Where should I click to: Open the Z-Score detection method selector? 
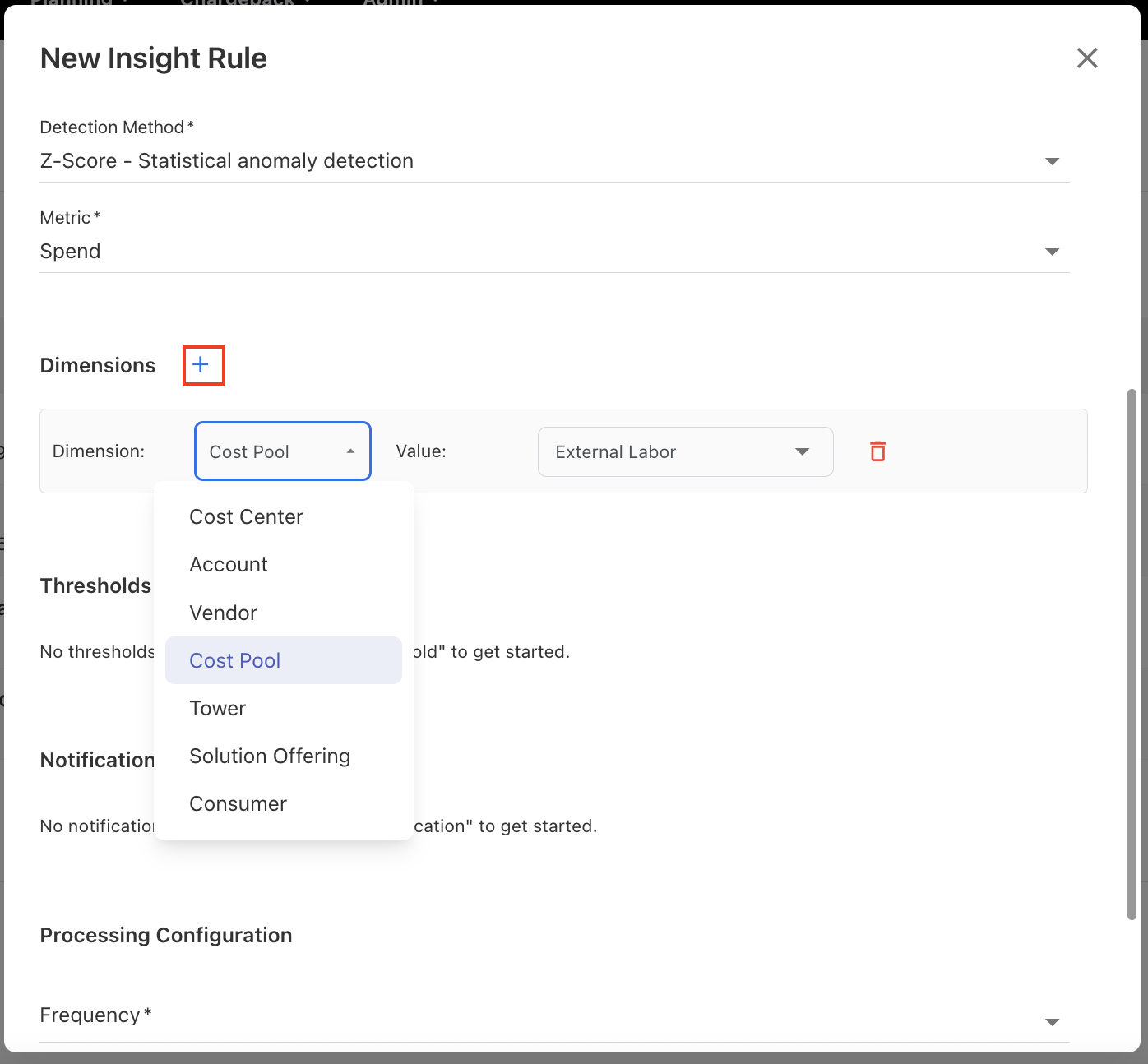(543, 161)
